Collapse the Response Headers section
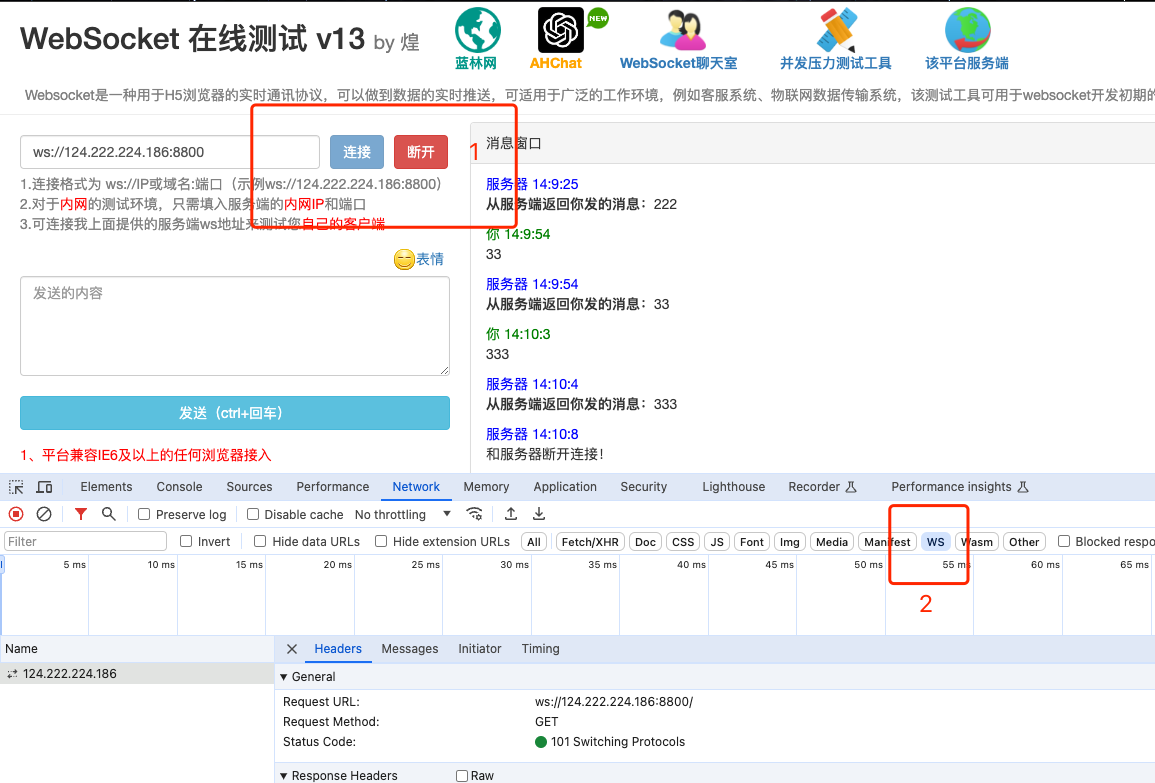The image size is (1155, 783). [x=287, y=774]
